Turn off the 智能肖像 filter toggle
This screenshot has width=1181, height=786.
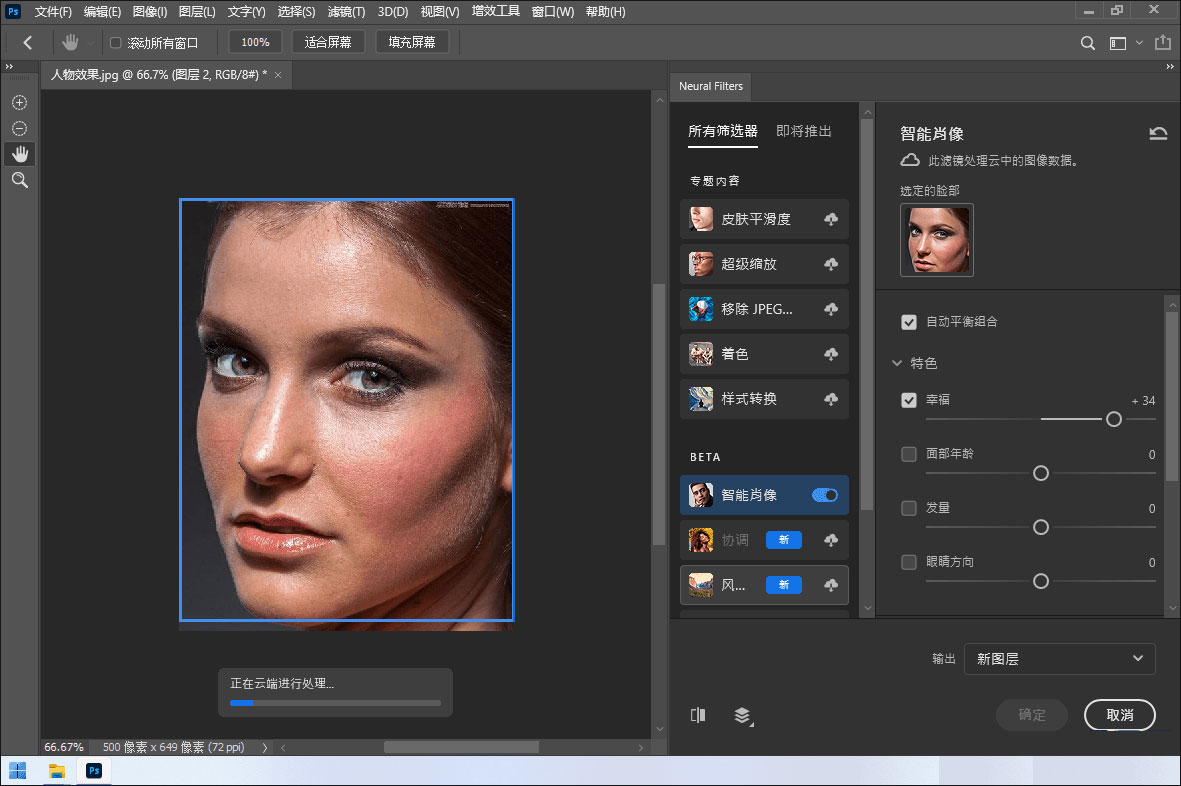pyautogui.click(x=825, y=495)
